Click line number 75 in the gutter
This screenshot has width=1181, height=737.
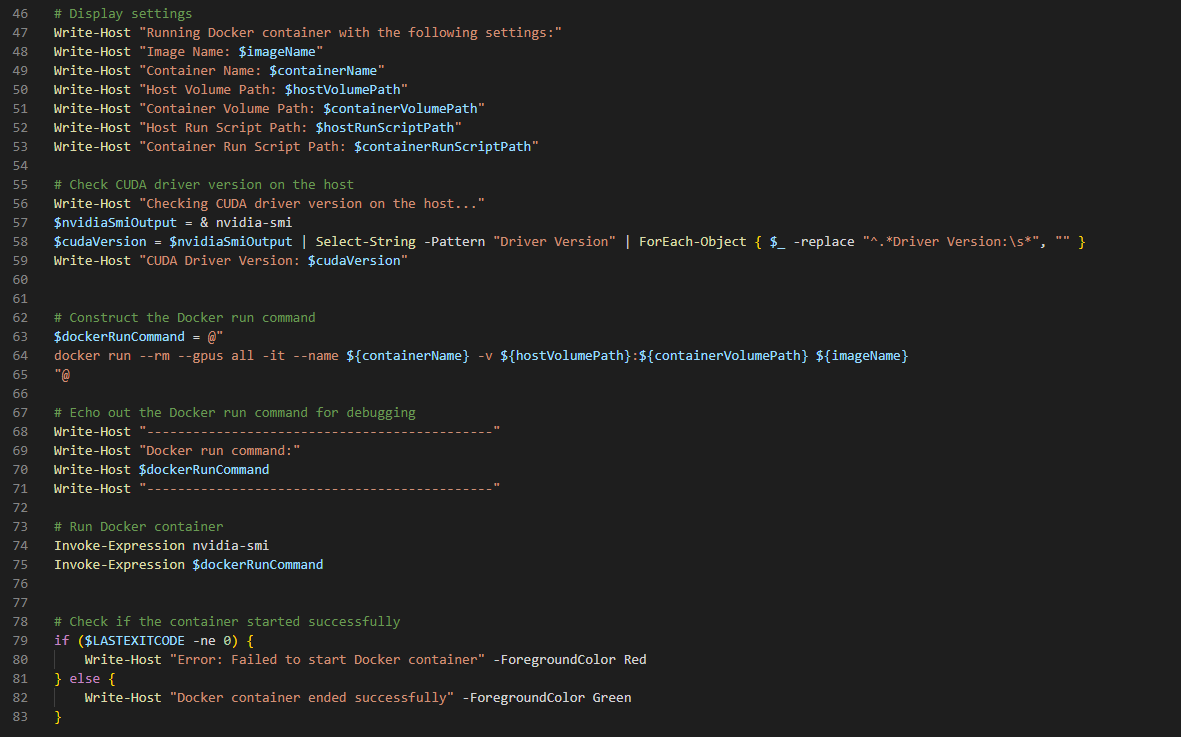(x=21, y=564)
